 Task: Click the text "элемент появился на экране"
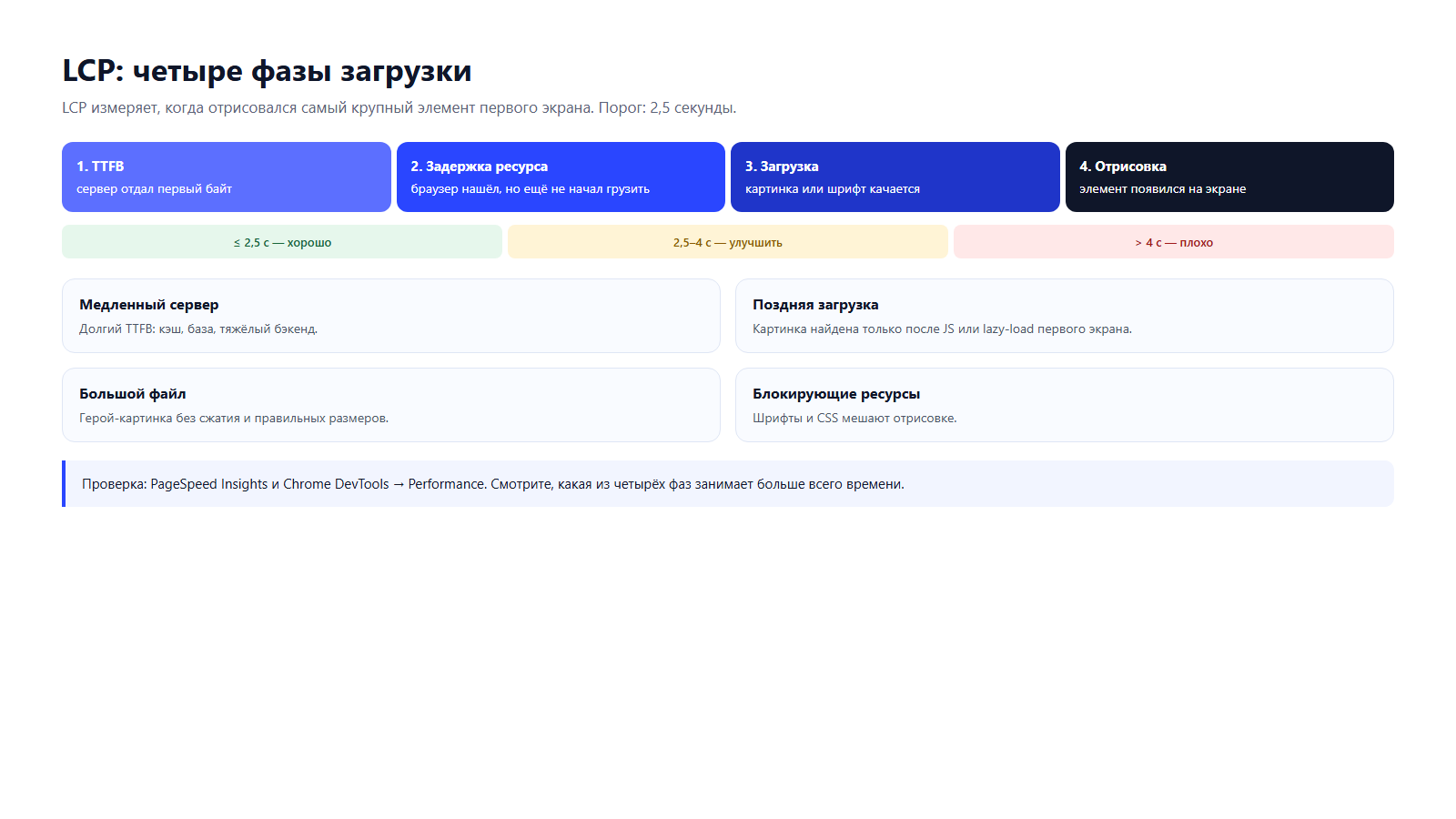pyautogui.click(x=1162, y=189)
